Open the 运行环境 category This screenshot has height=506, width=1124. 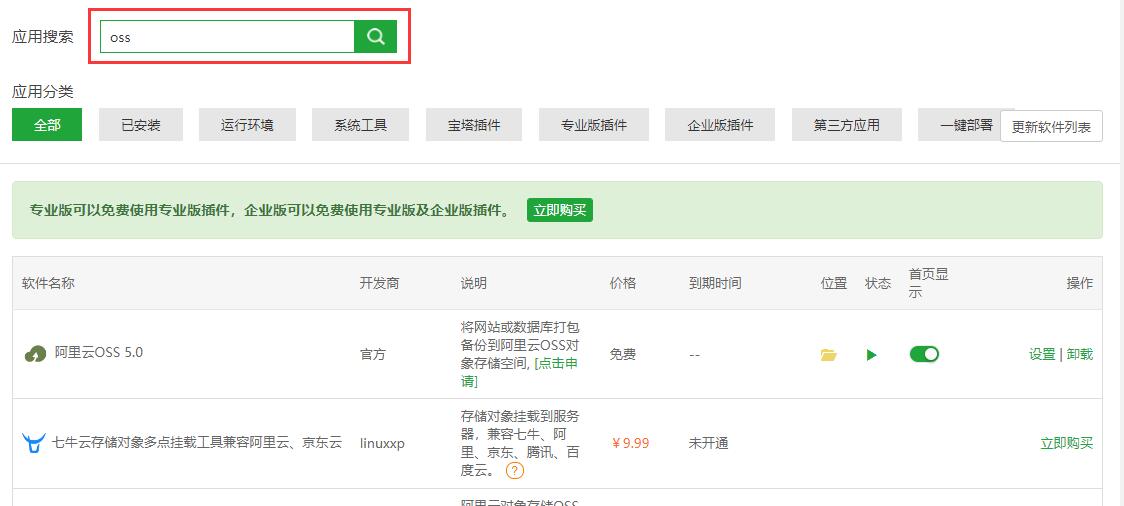pyautogui.click(x=247, y=125)
